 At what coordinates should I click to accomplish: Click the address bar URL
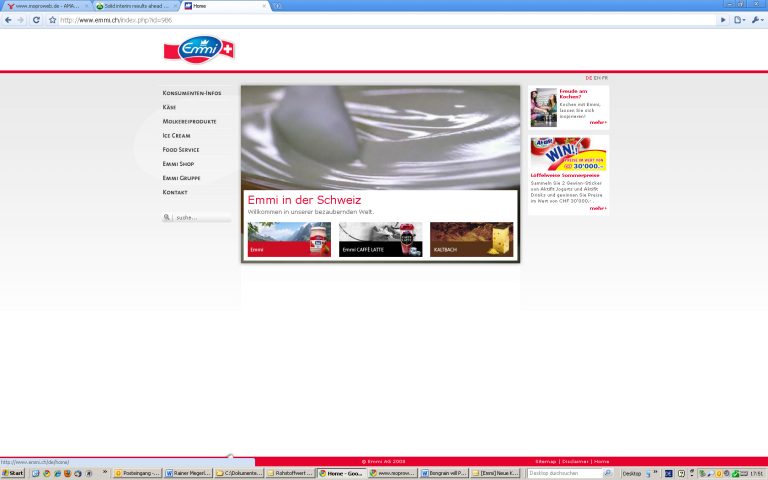tap(116, 20)
